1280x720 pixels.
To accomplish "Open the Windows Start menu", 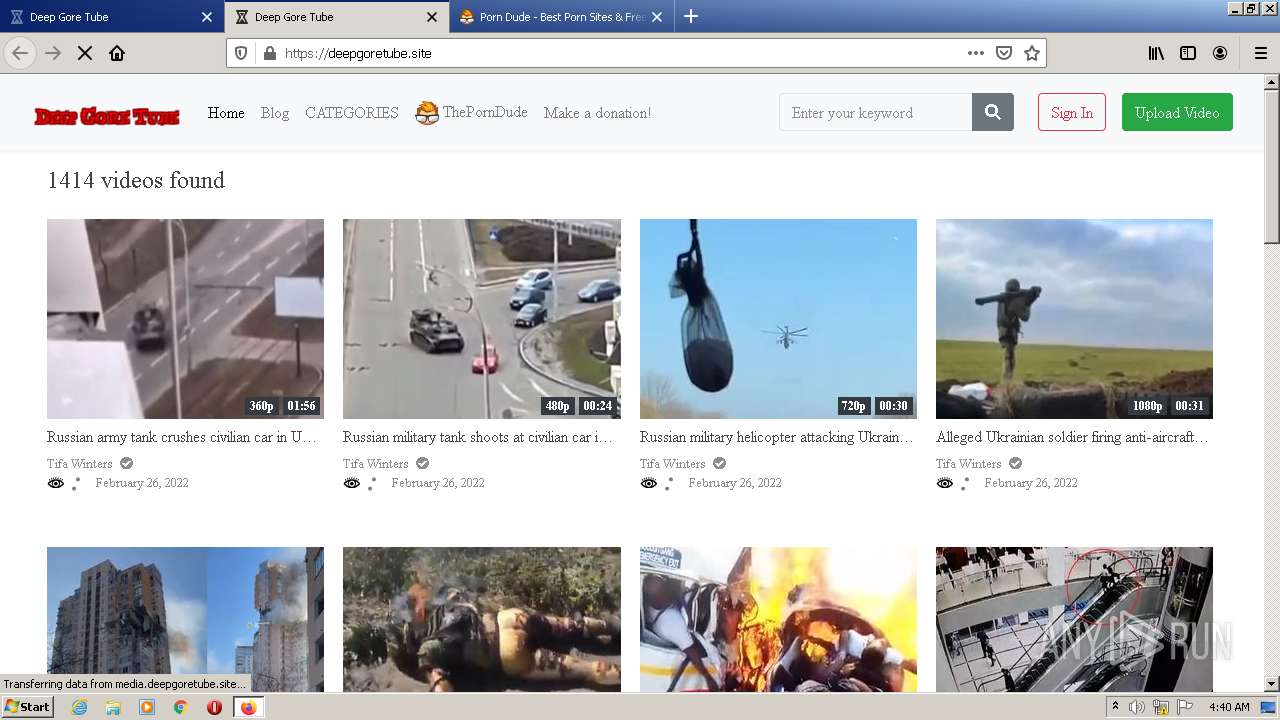I will 28,706.
